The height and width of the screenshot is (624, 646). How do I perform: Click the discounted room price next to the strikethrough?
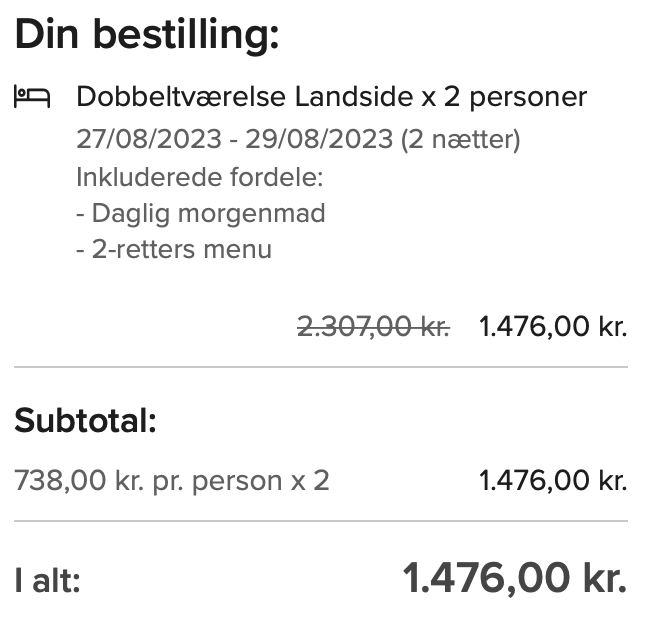(553, 327)
